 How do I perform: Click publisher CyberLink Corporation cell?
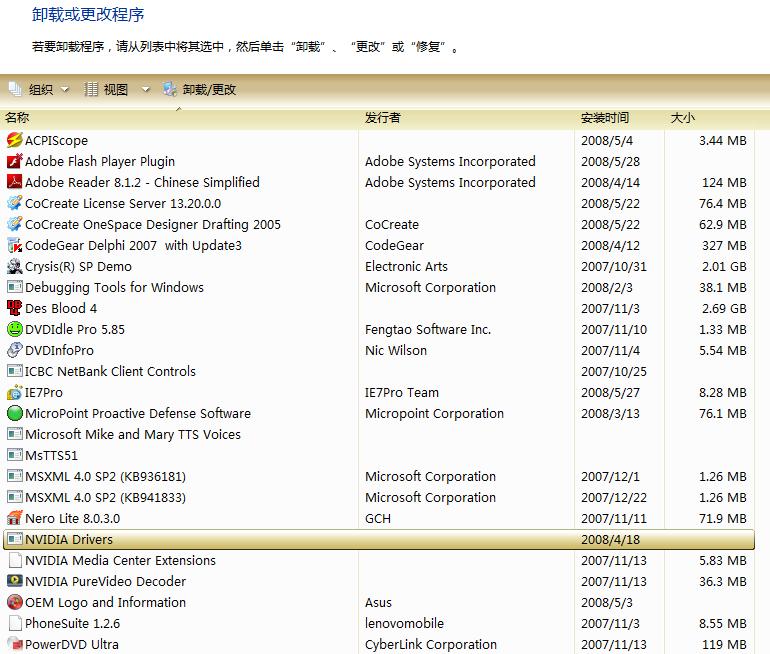point(431,645)
